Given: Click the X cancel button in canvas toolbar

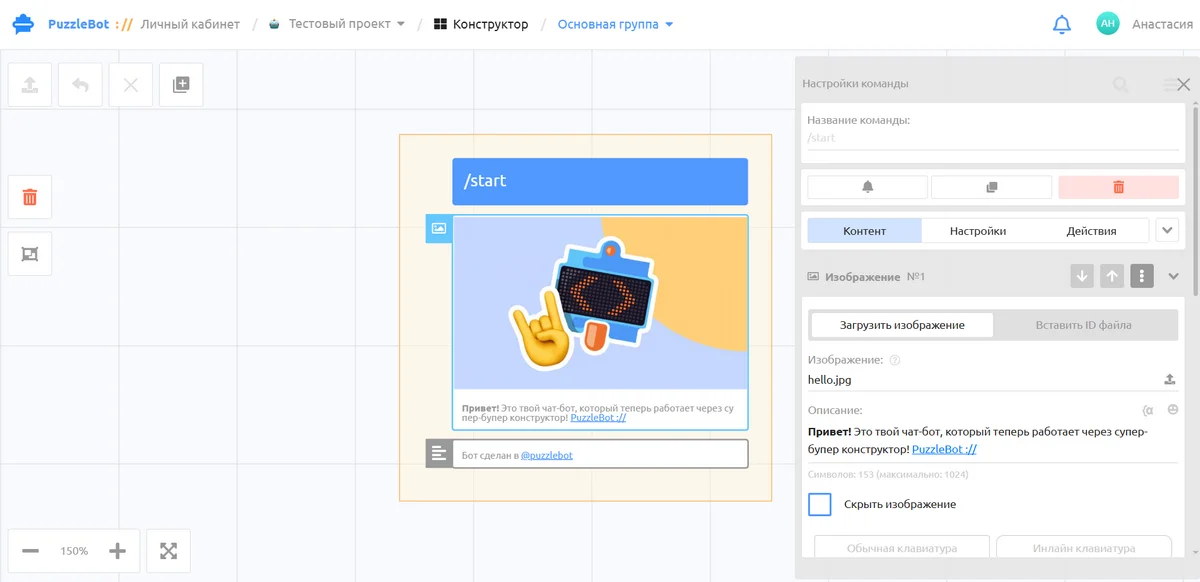Looking at the screenshot, I should pyautogui.click(x=131, y=85).
